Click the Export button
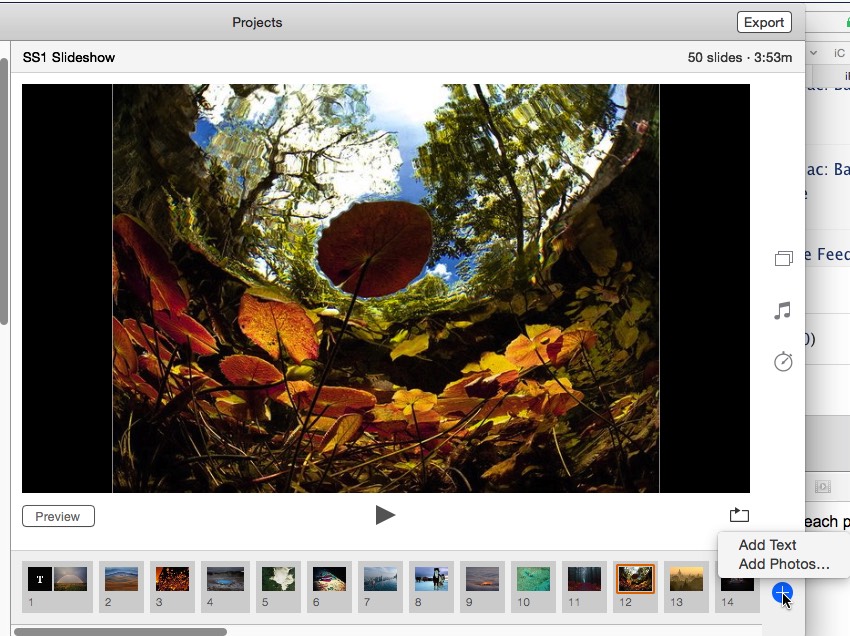850x636 pixels. pos(764,22)
